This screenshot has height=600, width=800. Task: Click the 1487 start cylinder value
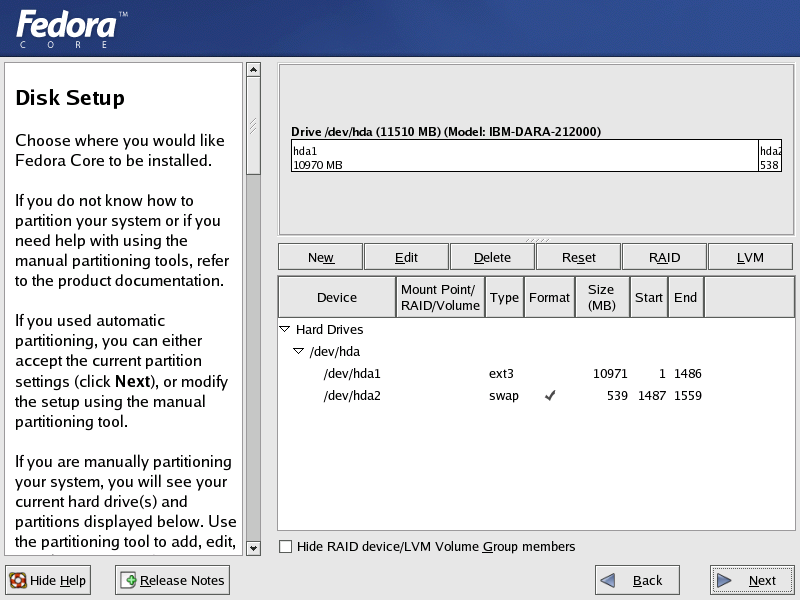click(652, 395)
